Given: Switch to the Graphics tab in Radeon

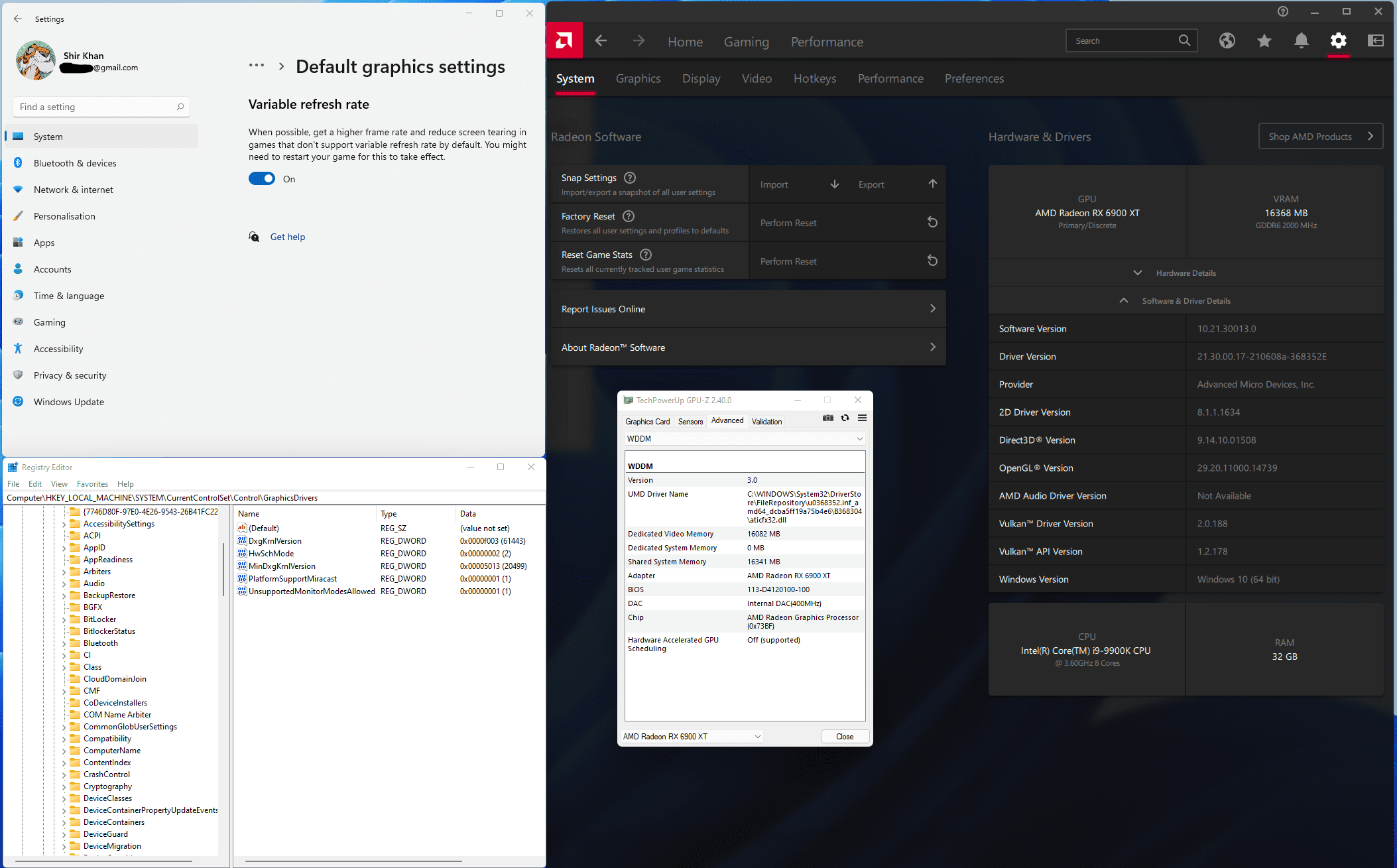Looking at the screenshot, I should [x=638, y=79].
